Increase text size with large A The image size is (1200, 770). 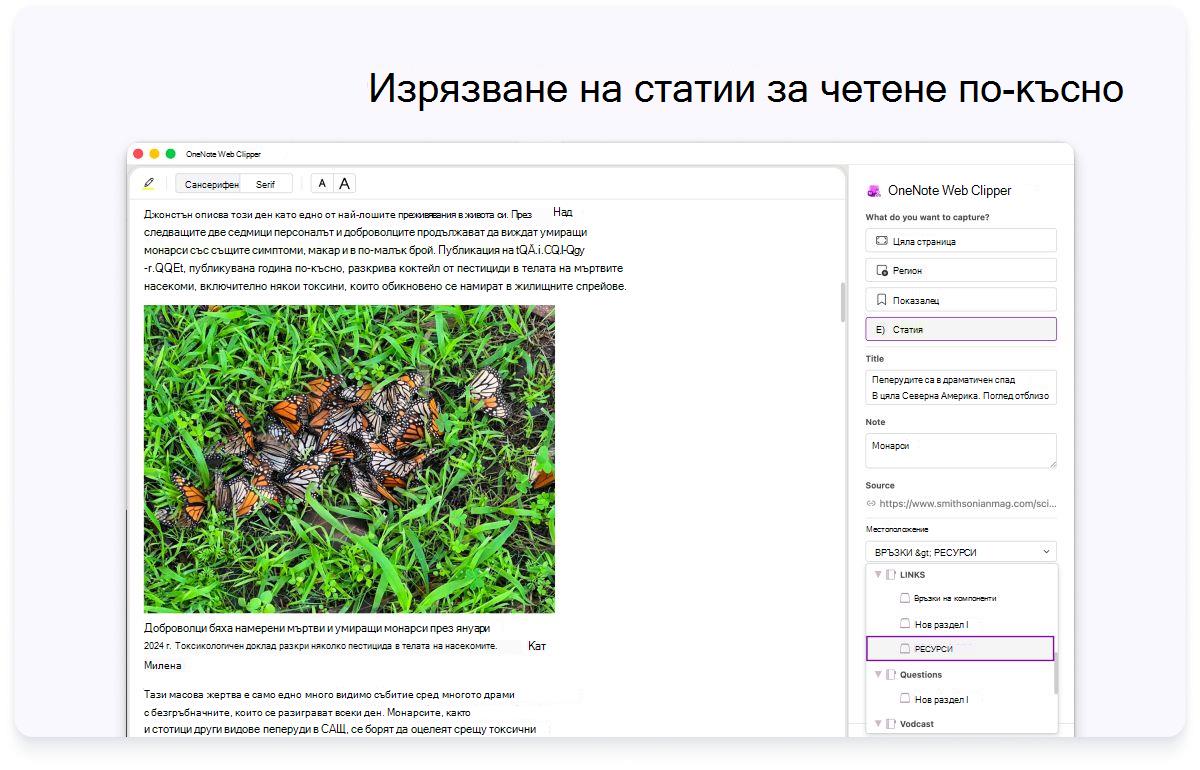pos(344,184)
